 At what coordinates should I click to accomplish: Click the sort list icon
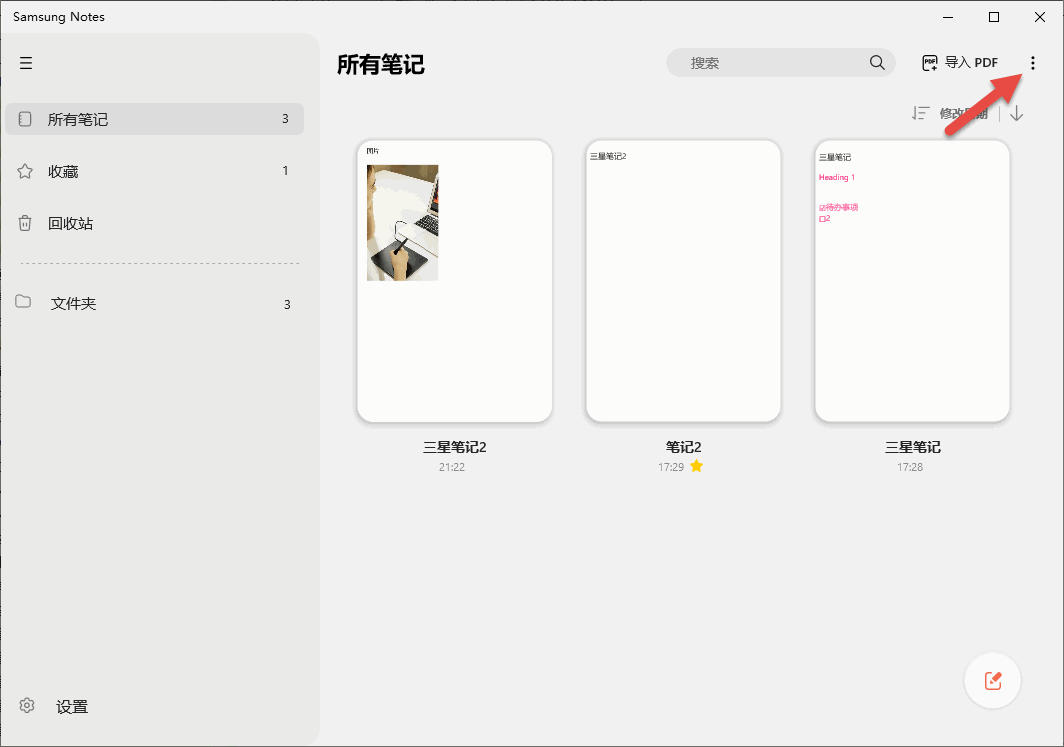coord(921,113)
